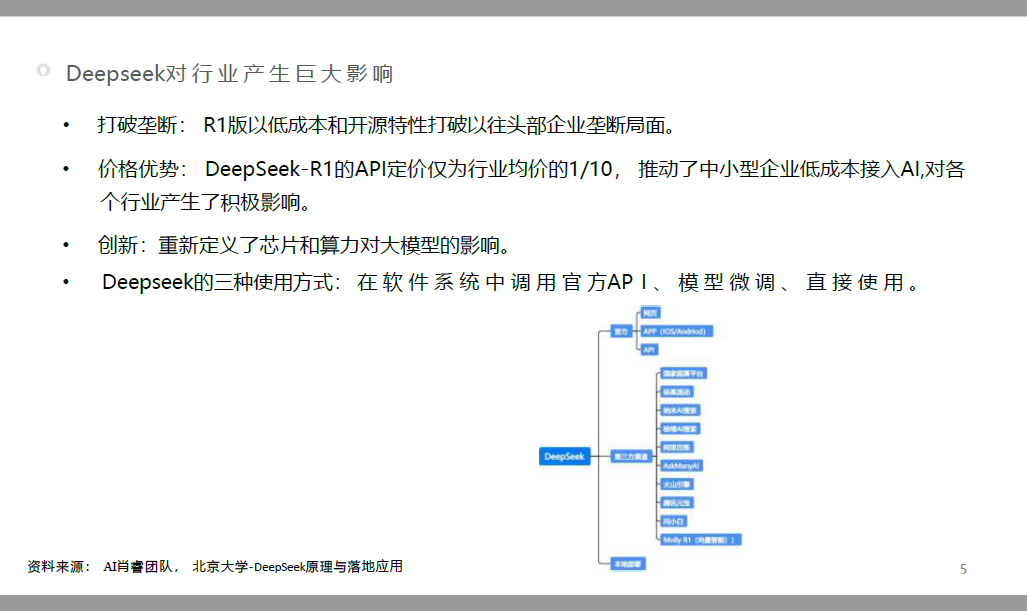
Task: Click the "价格优势" bullet heading
Action: [142, 169]
